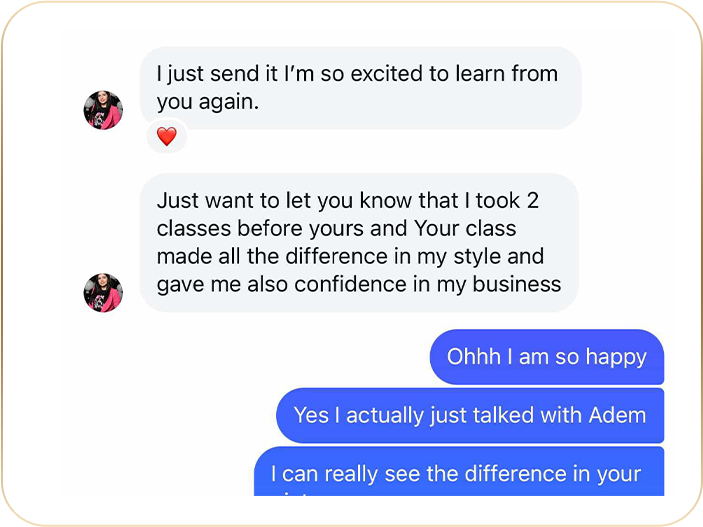Click the number "2" after "I took"
Image resolution: width=703 pixels, height=527 pixels.
point(533,200)
